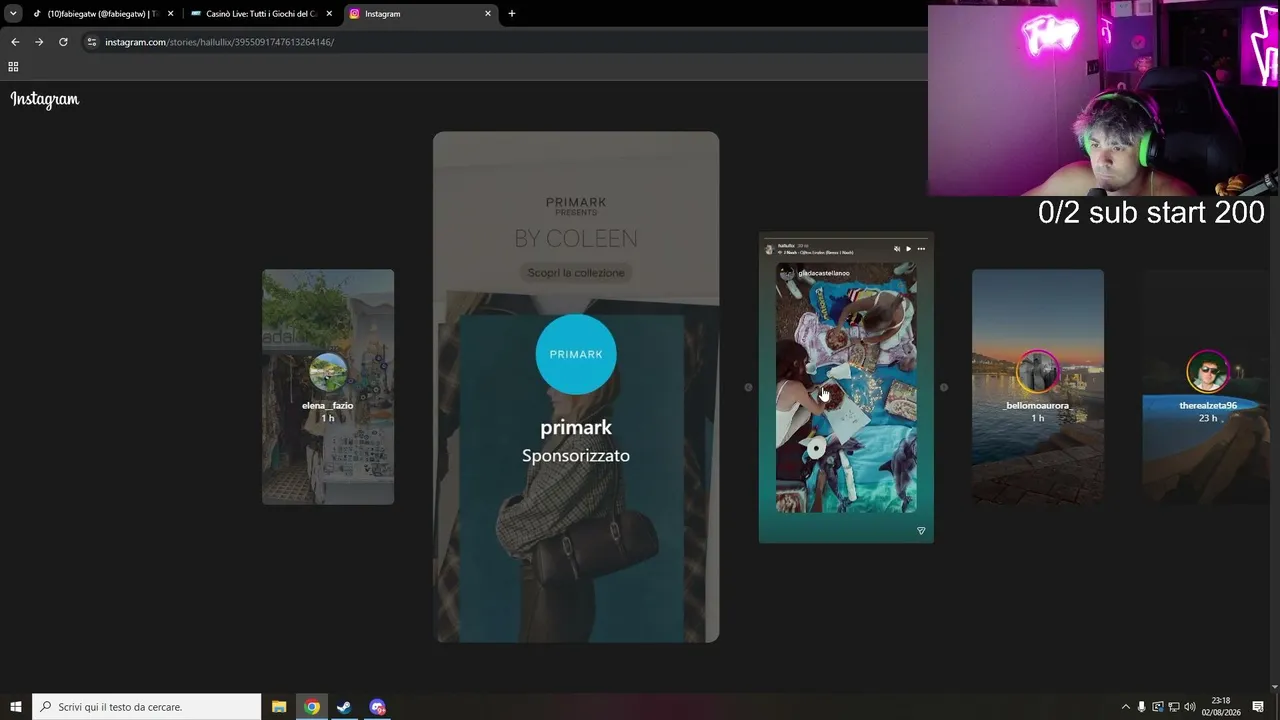This screenshot has height=720, width=1280.
Task: Click the Windows taskbar search box
Action: [147, 707]
